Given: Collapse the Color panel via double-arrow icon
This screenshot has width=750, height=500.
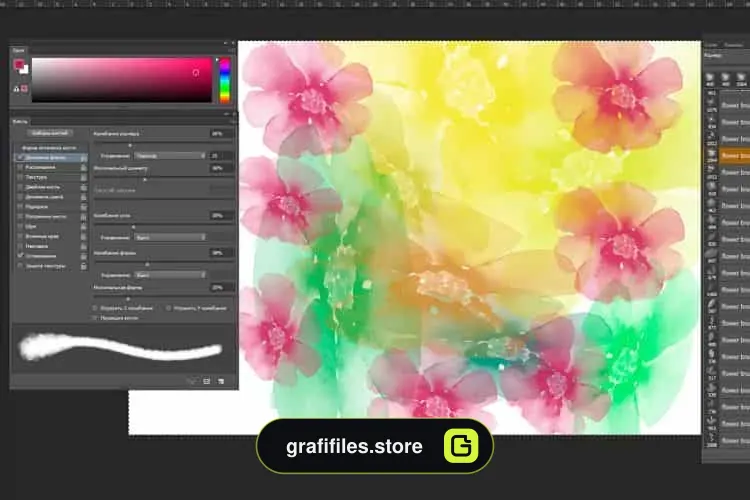Looking at the screenshot, I should 226,43.
